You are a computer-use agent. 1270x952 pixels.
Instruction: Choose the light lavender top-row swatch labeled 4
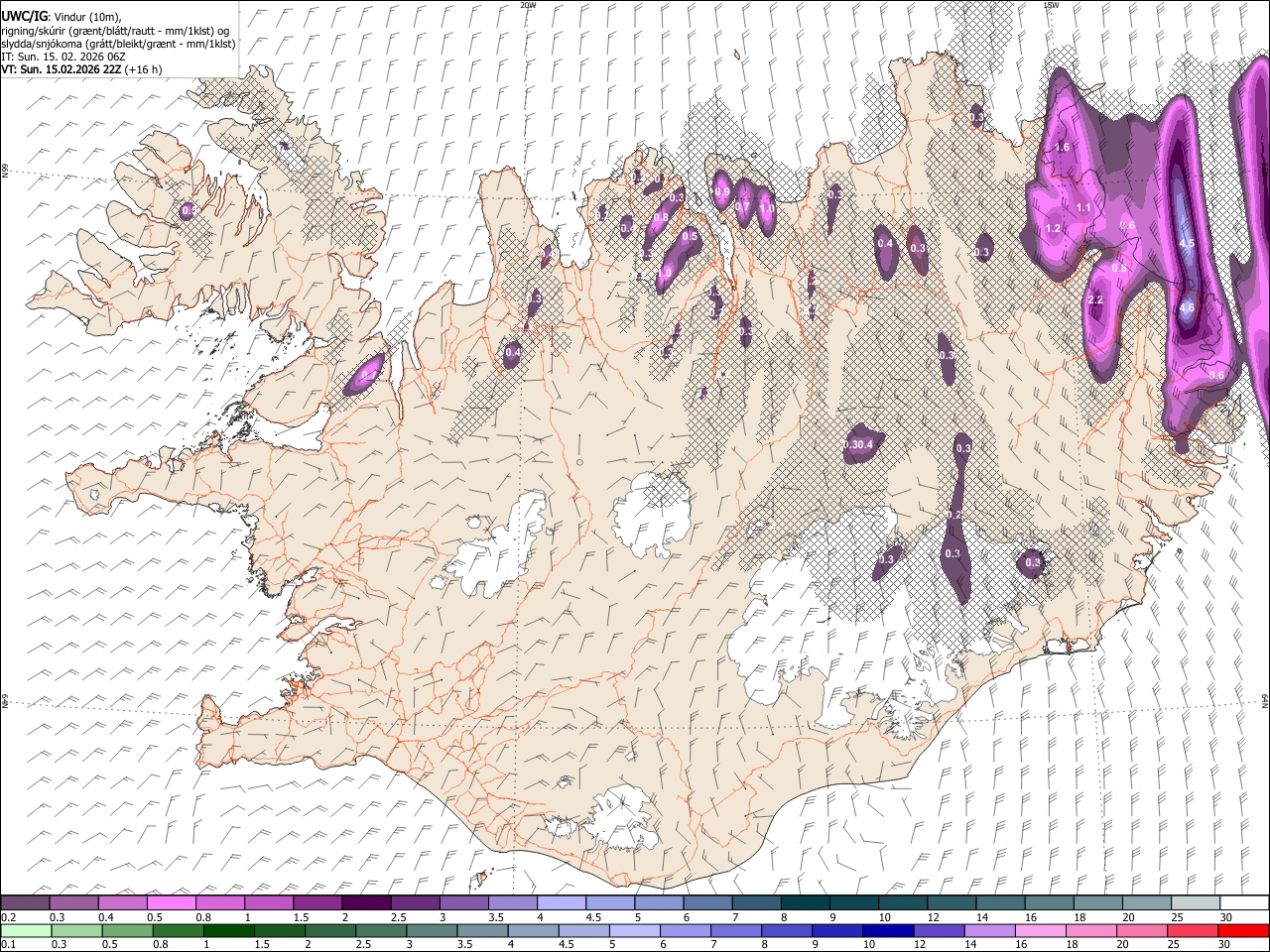coord(562,902)
